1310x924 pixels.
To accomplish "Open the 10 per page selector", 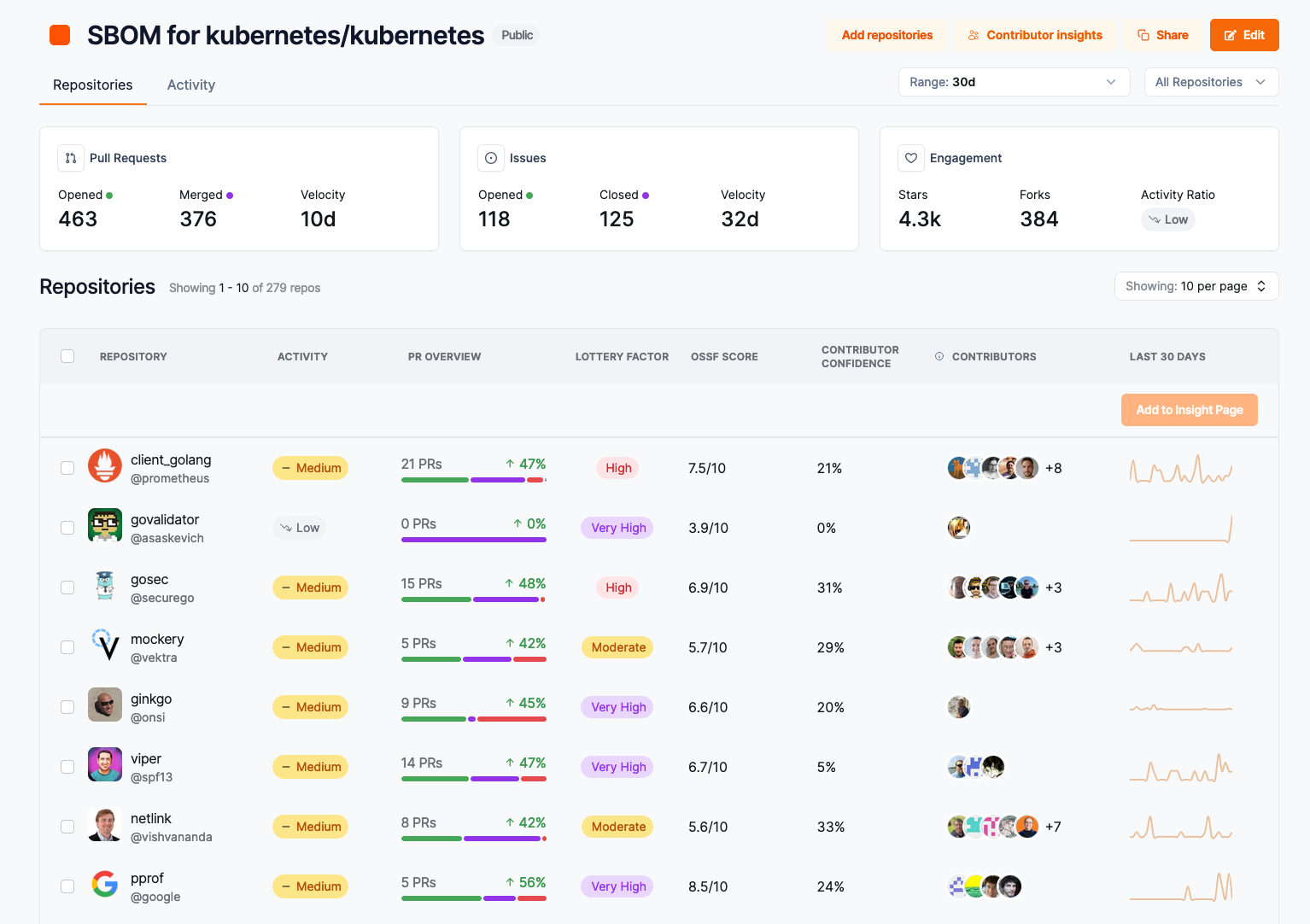I will [x=1196, y=286].
